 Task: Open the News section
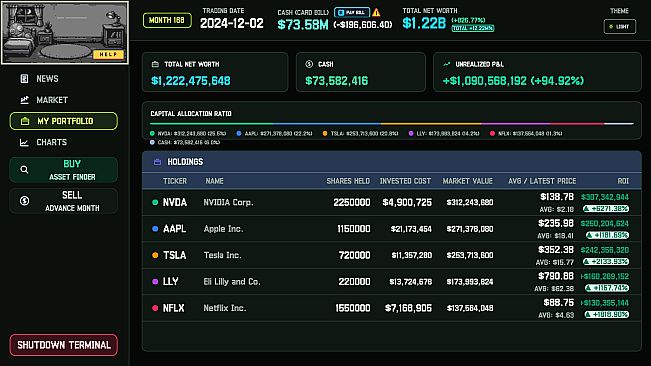point(63,78)
